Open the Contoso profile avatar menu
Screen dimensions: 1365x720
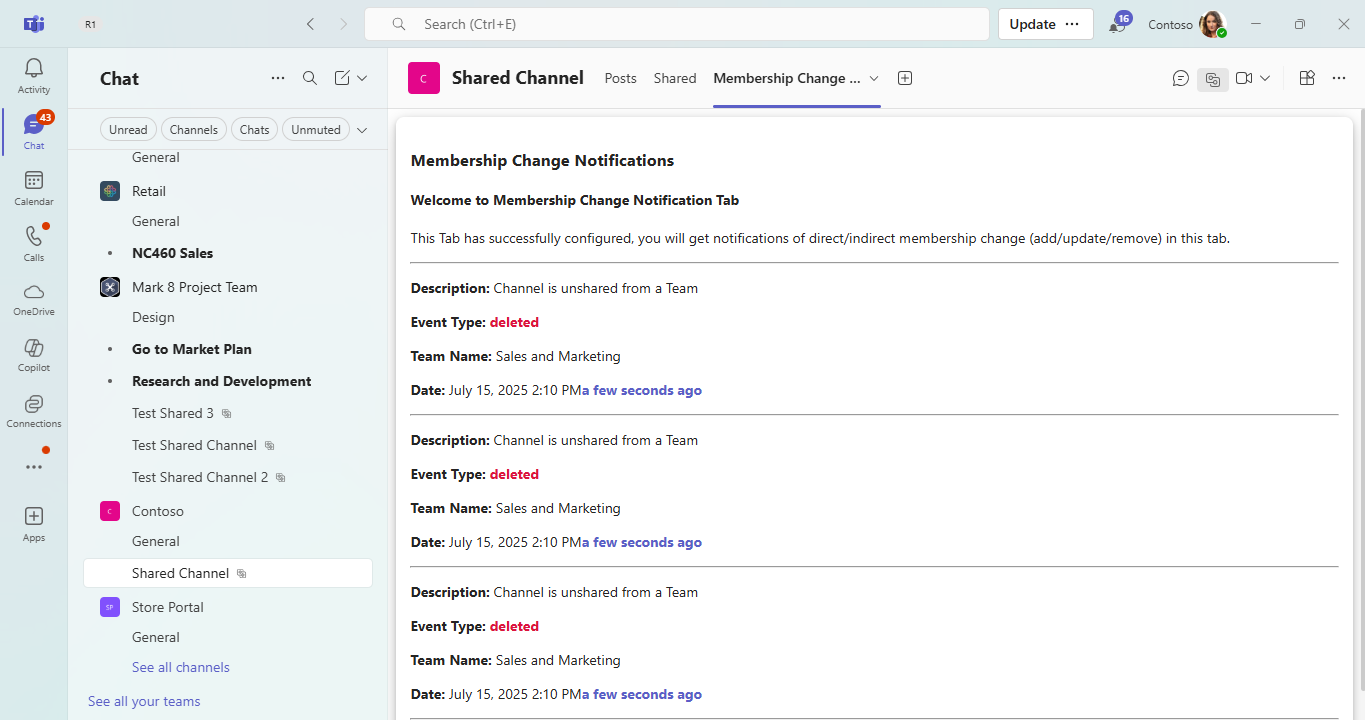click(1213, 24)
